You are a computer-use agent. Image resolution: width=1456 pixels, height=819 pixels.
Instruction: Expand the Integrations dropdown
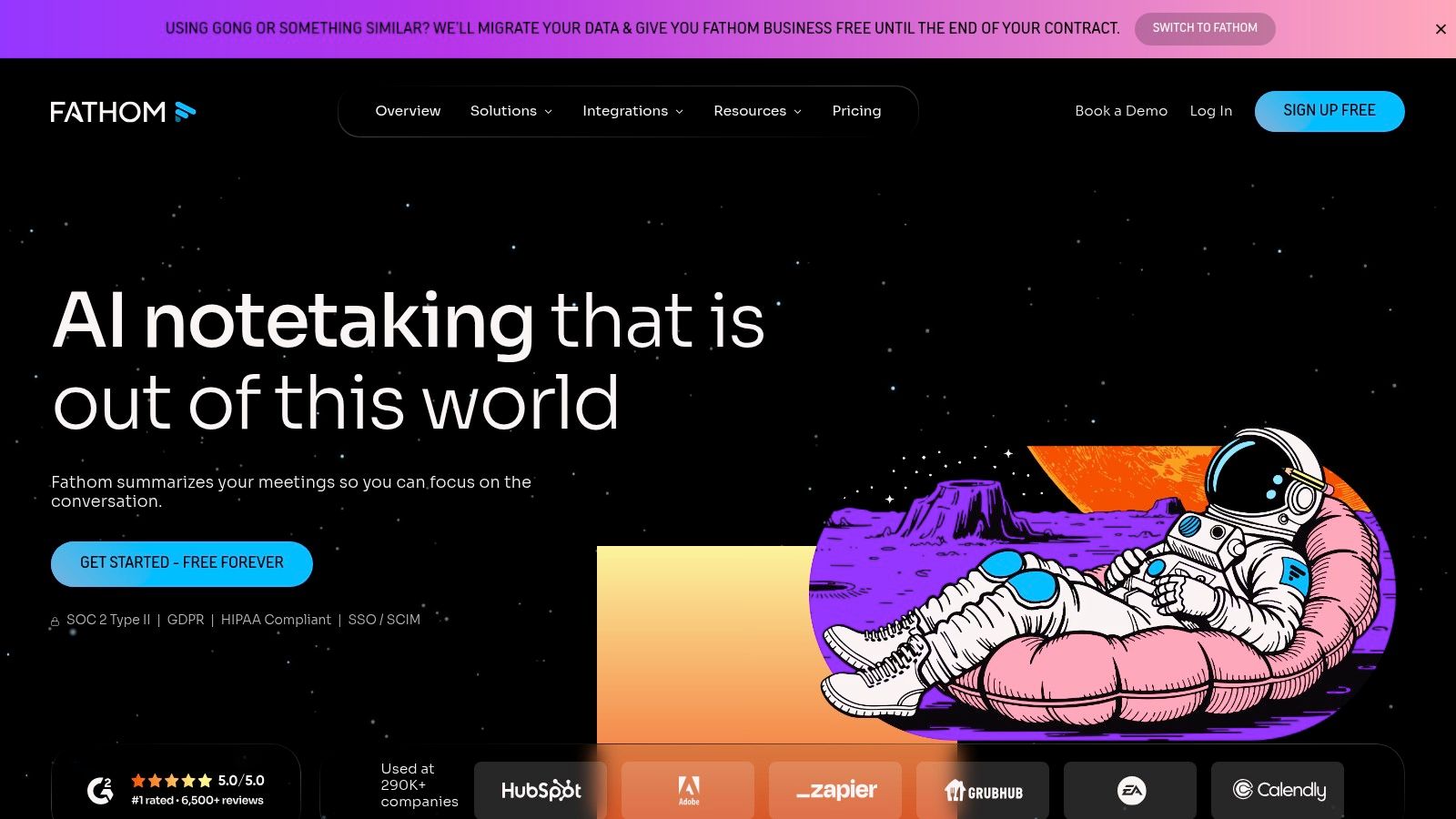pyautogui.click(x=632, y=111)
